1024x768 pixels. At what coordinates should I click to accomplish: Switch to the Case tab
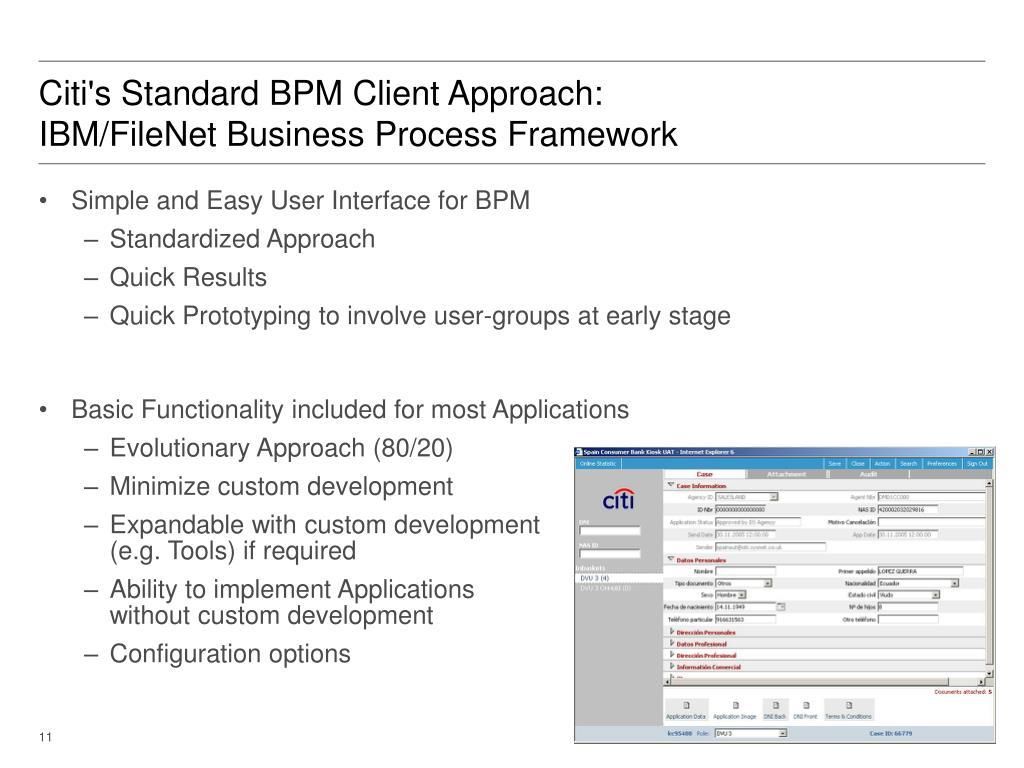point(705,474)
